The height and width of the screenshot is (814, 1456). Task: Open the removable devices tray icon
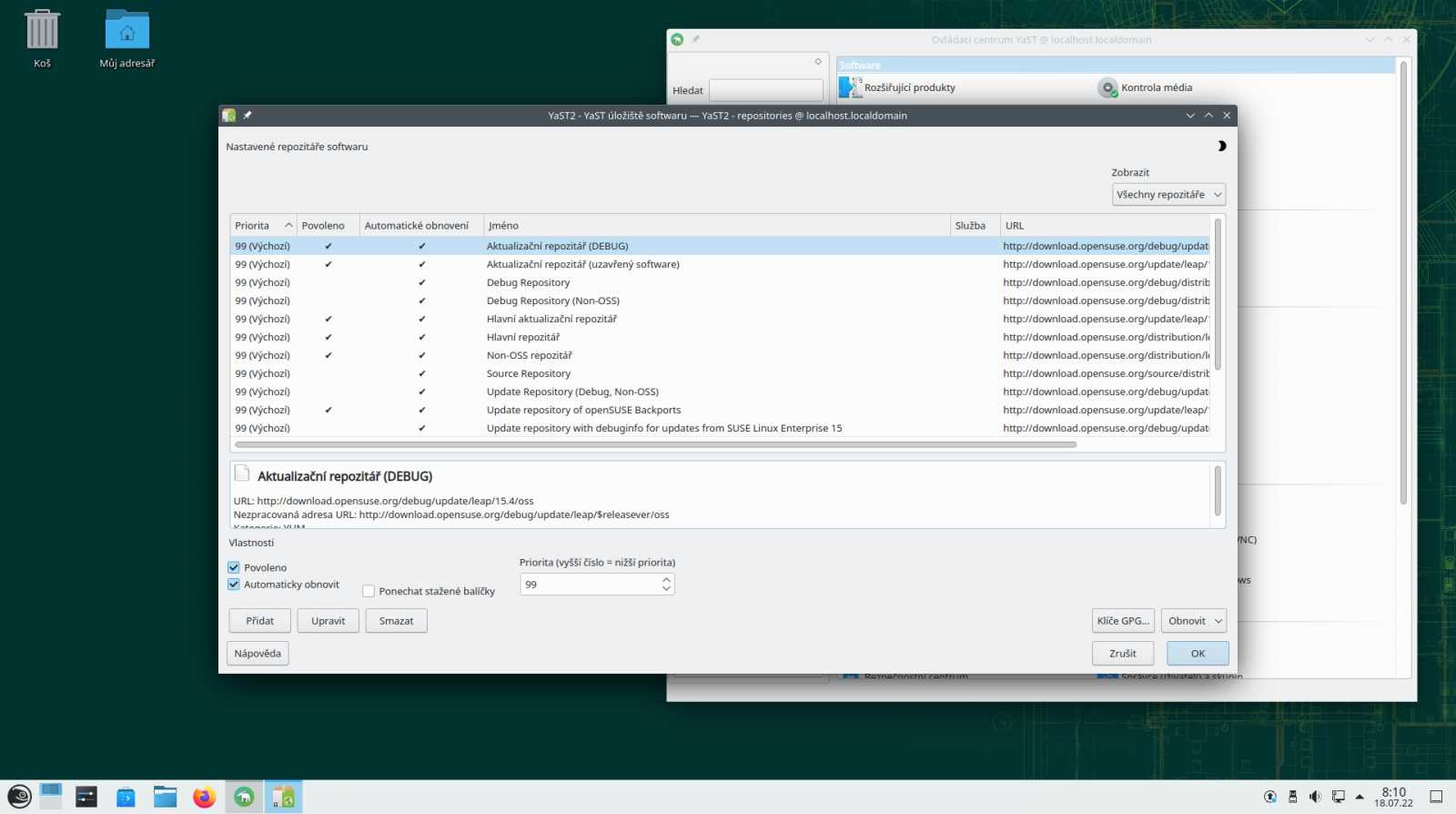click(1293, 797)
